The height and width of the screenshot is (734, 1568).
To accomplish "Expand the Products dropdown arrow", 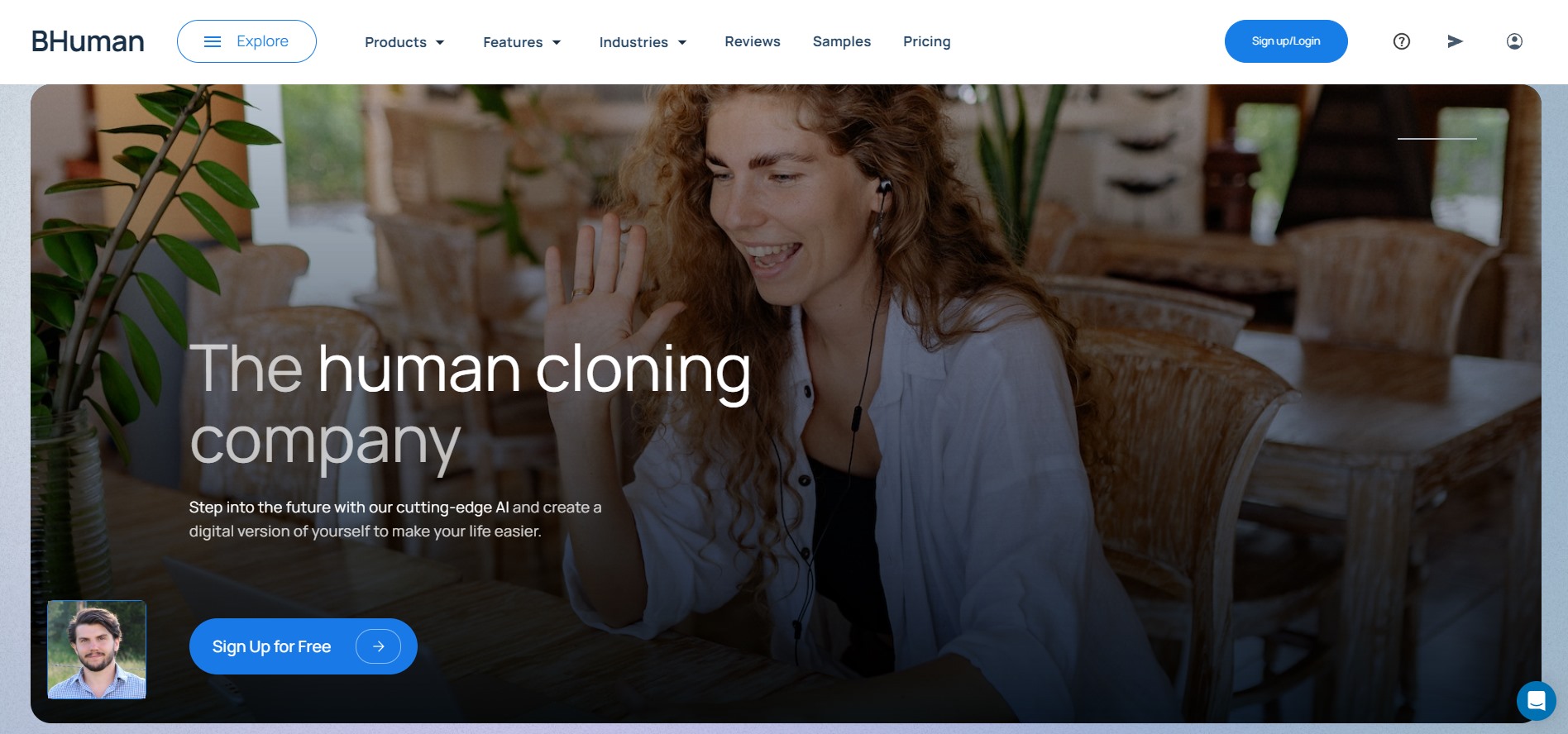I will [x=440, y=42].
